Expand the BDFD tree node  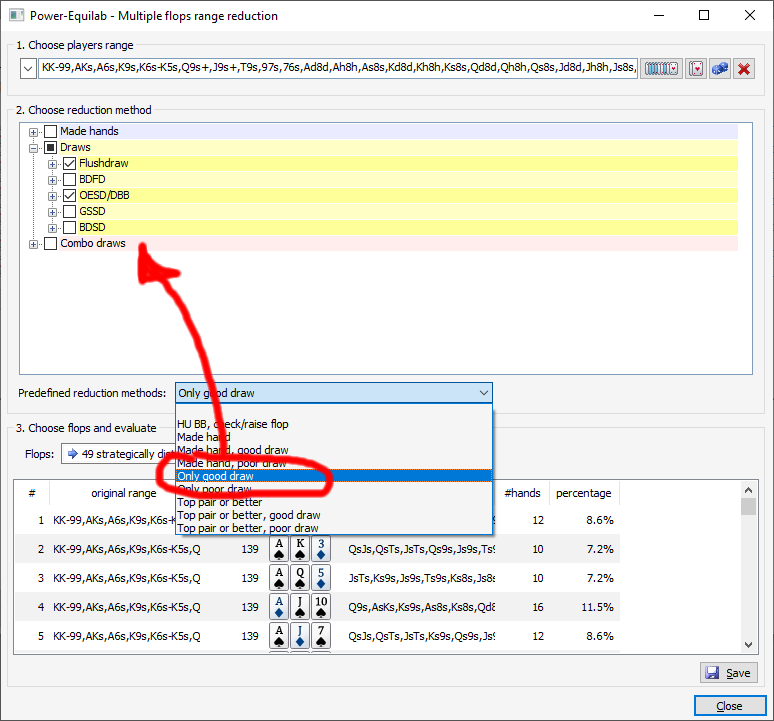[x=52, y=180]
